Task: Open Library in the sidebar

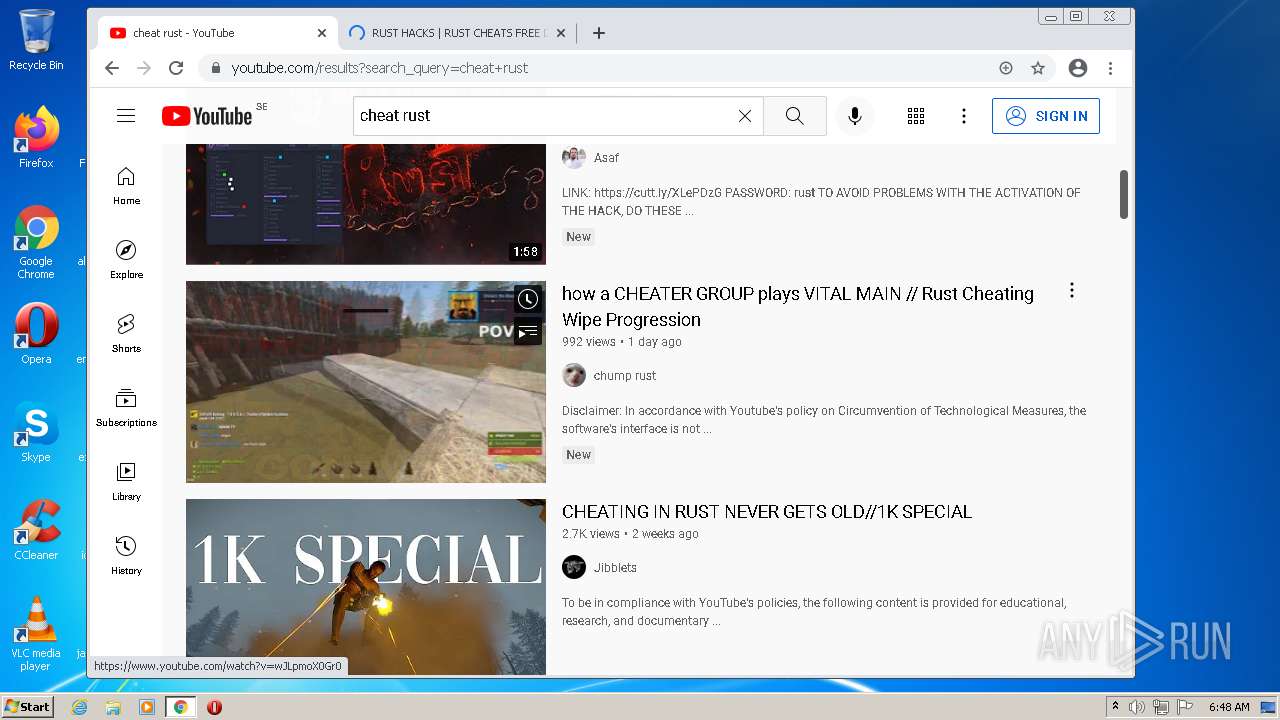Action: point(126,482)
